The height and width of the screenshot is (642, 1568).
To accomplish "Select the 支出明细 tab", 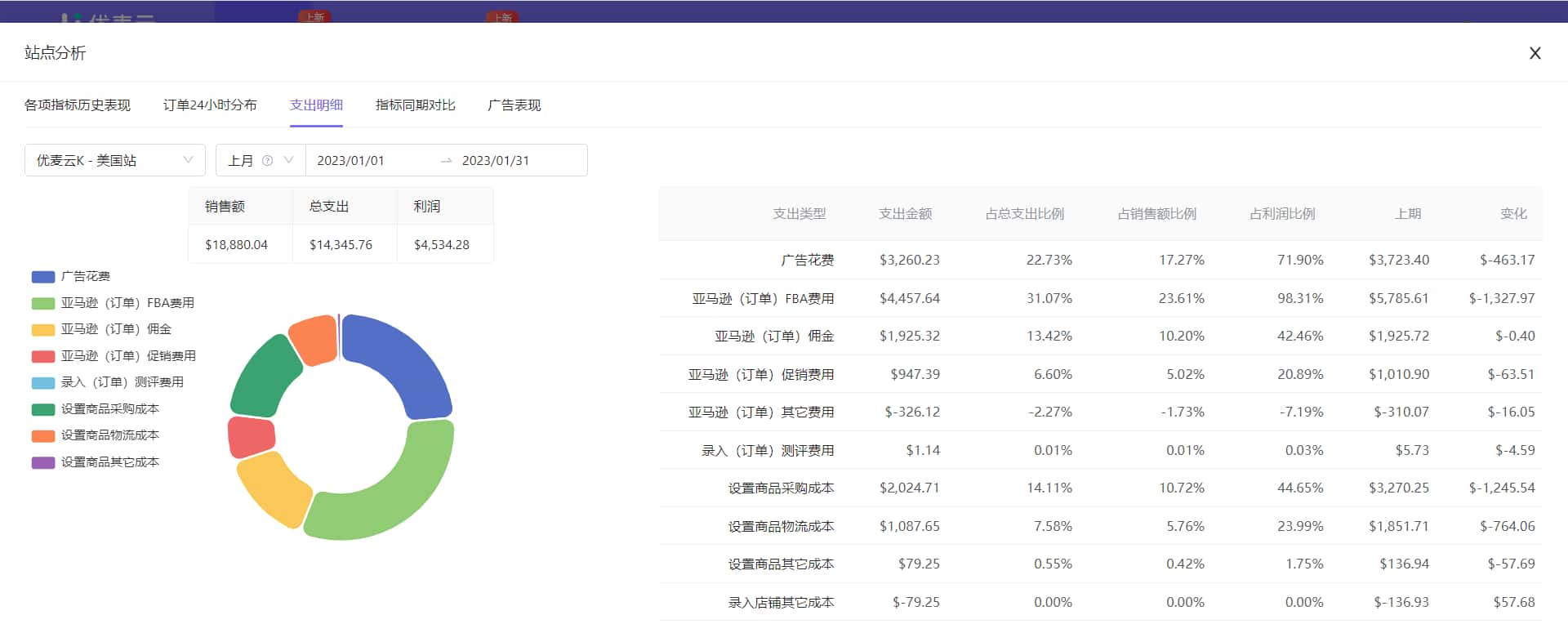I will 316,105.
